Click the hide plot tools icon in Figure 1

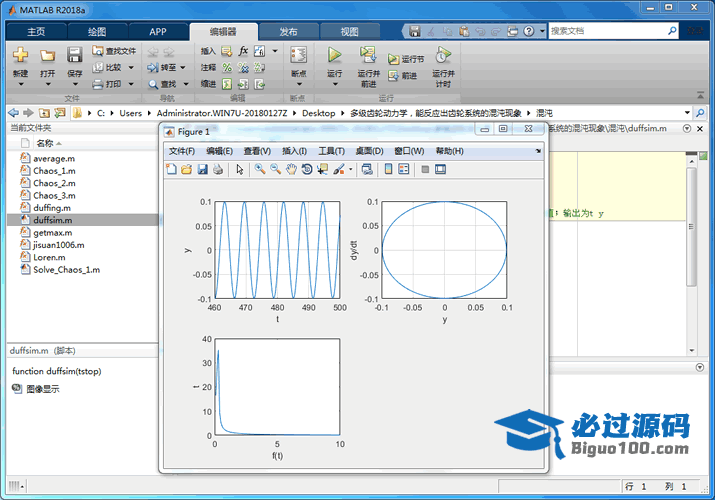click(425, 170)
